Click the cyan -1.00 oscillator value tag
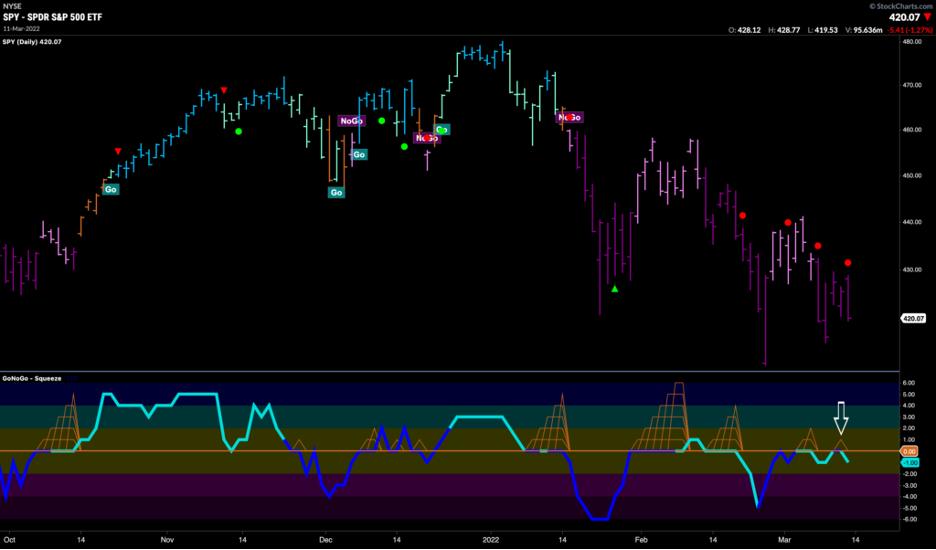The width and height of the screenshot is (936, 550). (x=911, y=462)
